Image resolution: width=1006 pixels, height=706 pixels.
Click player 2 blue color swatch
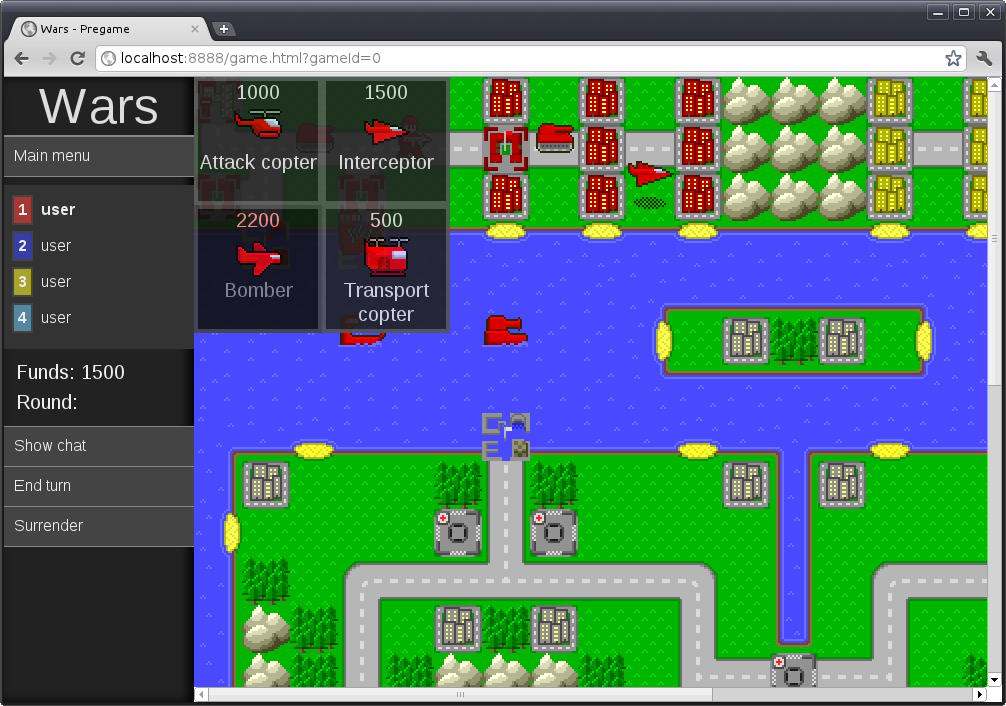tap(22, 246)
